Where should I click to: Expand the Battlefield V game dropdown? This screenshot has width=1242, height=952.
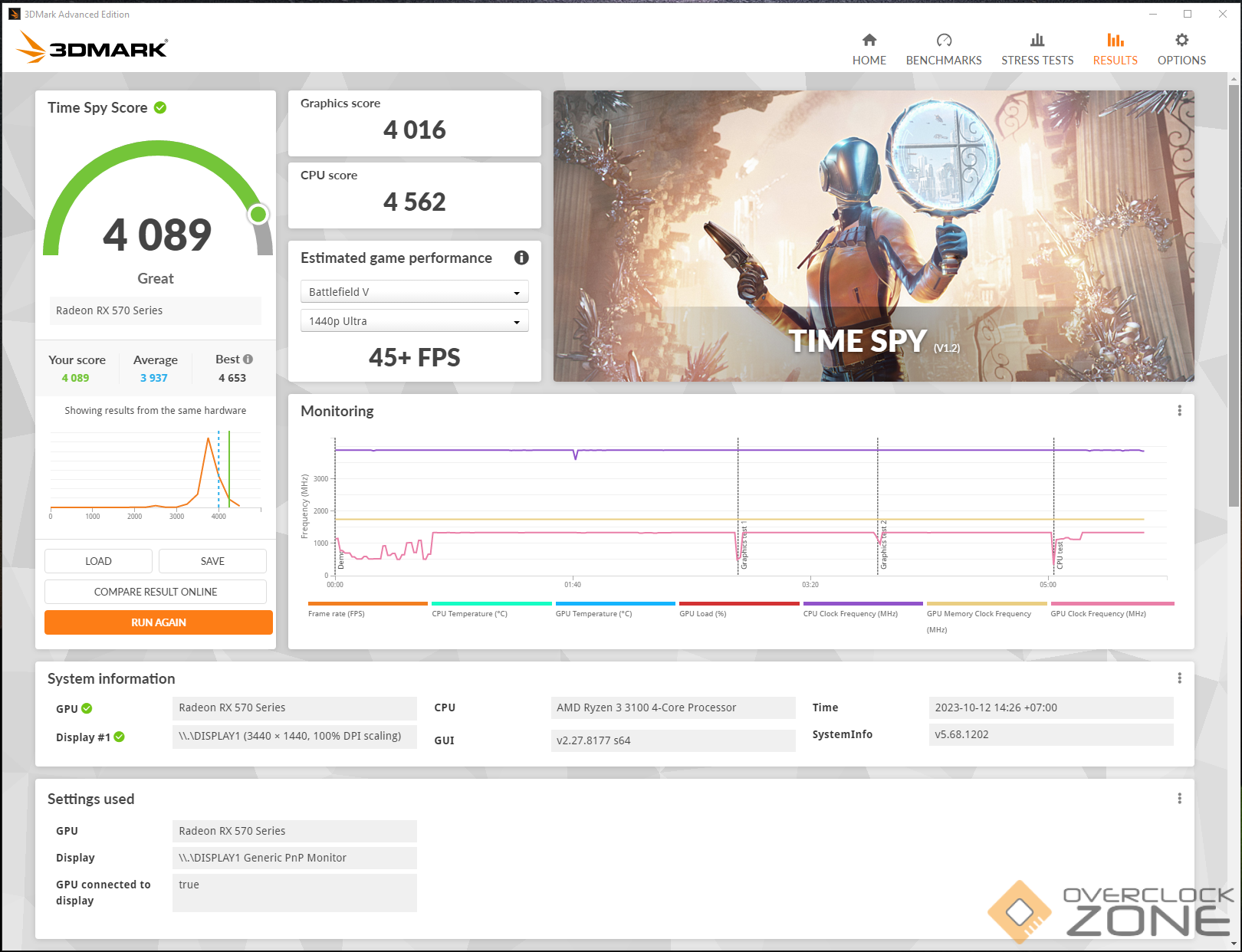tap(414, 292)
